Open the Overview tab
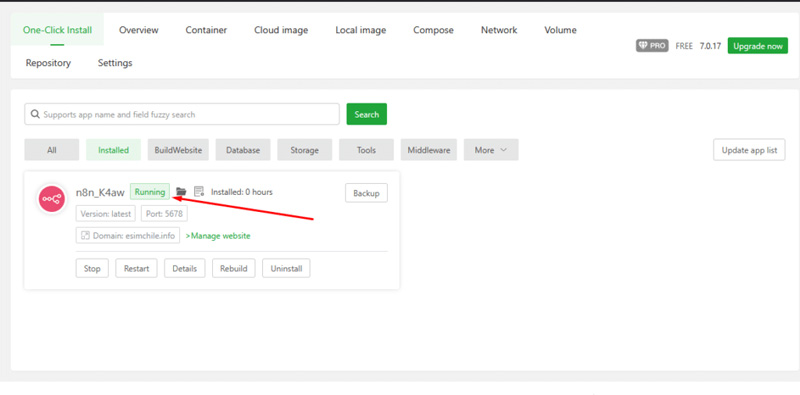 (139, 30)
